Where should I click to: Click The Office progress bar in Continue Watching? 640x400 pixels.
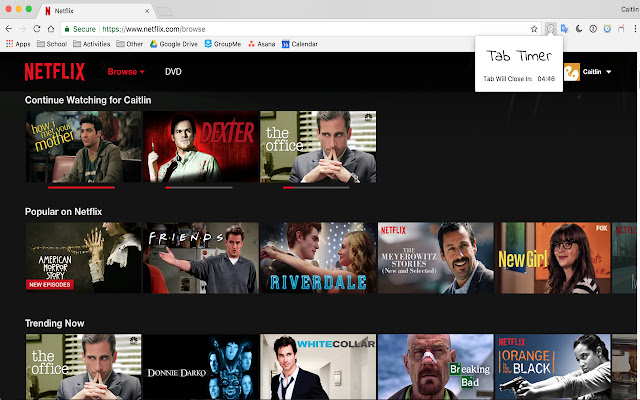click(x=316, y=188)
